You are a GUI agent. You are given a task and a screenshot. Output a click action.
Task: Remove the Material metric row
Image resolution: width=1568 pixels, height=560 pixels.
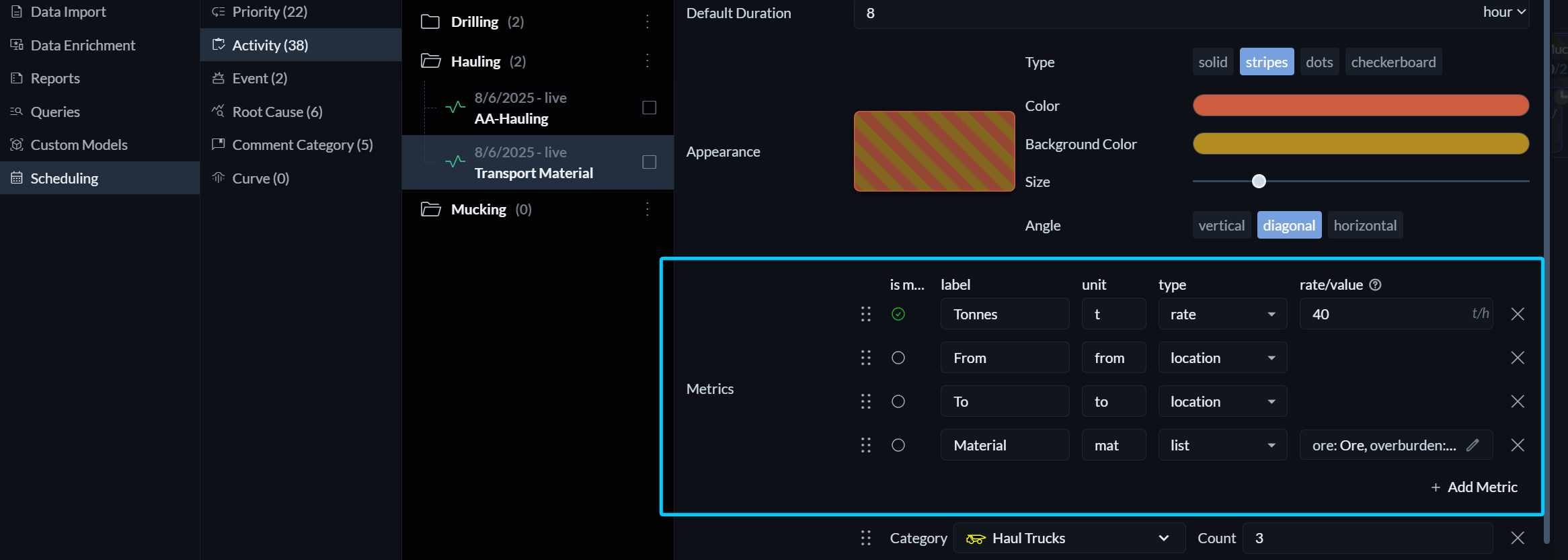[1518, 445]
